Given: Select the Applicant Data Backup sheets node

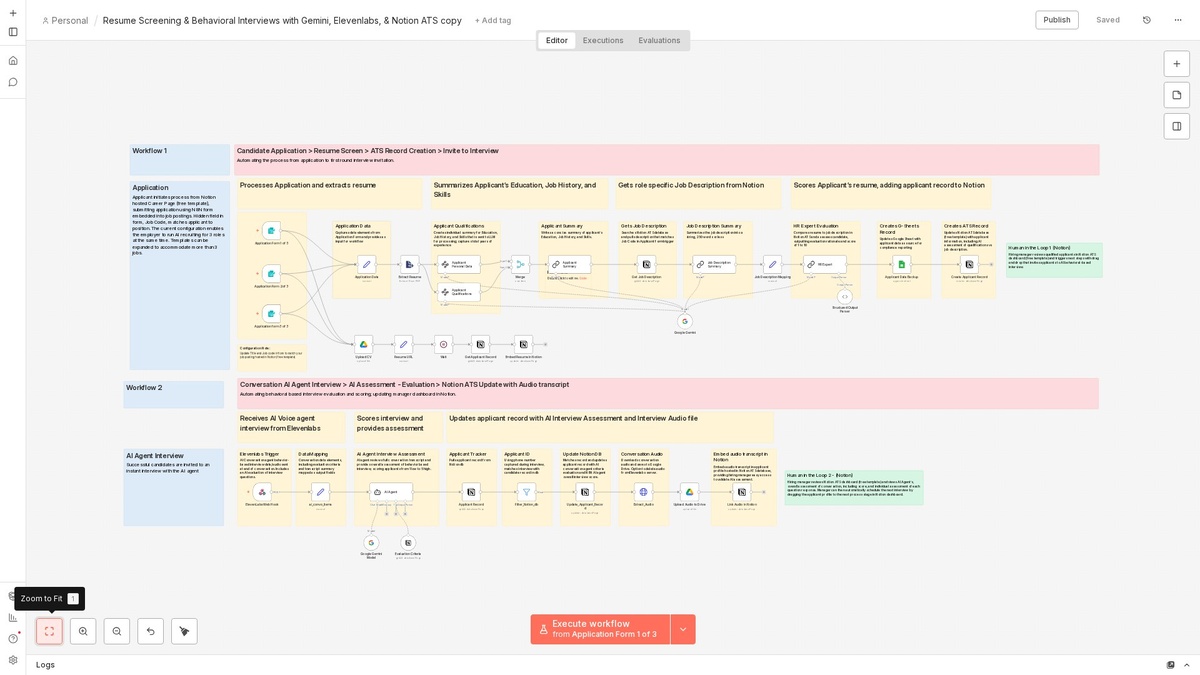Looking at the screenshot, I should pyautogui.click(x=901, y=265).
